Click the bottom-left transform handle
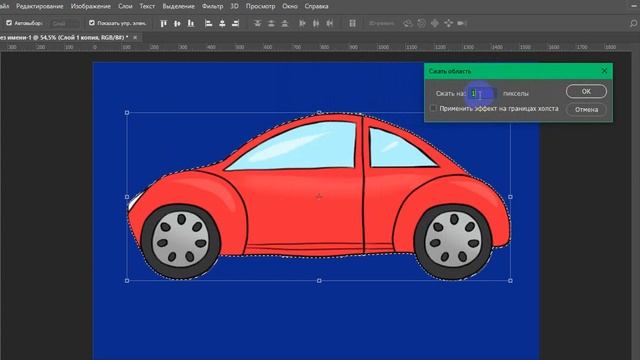The width and height of the screenshot is (640, 360). point(127,281)
